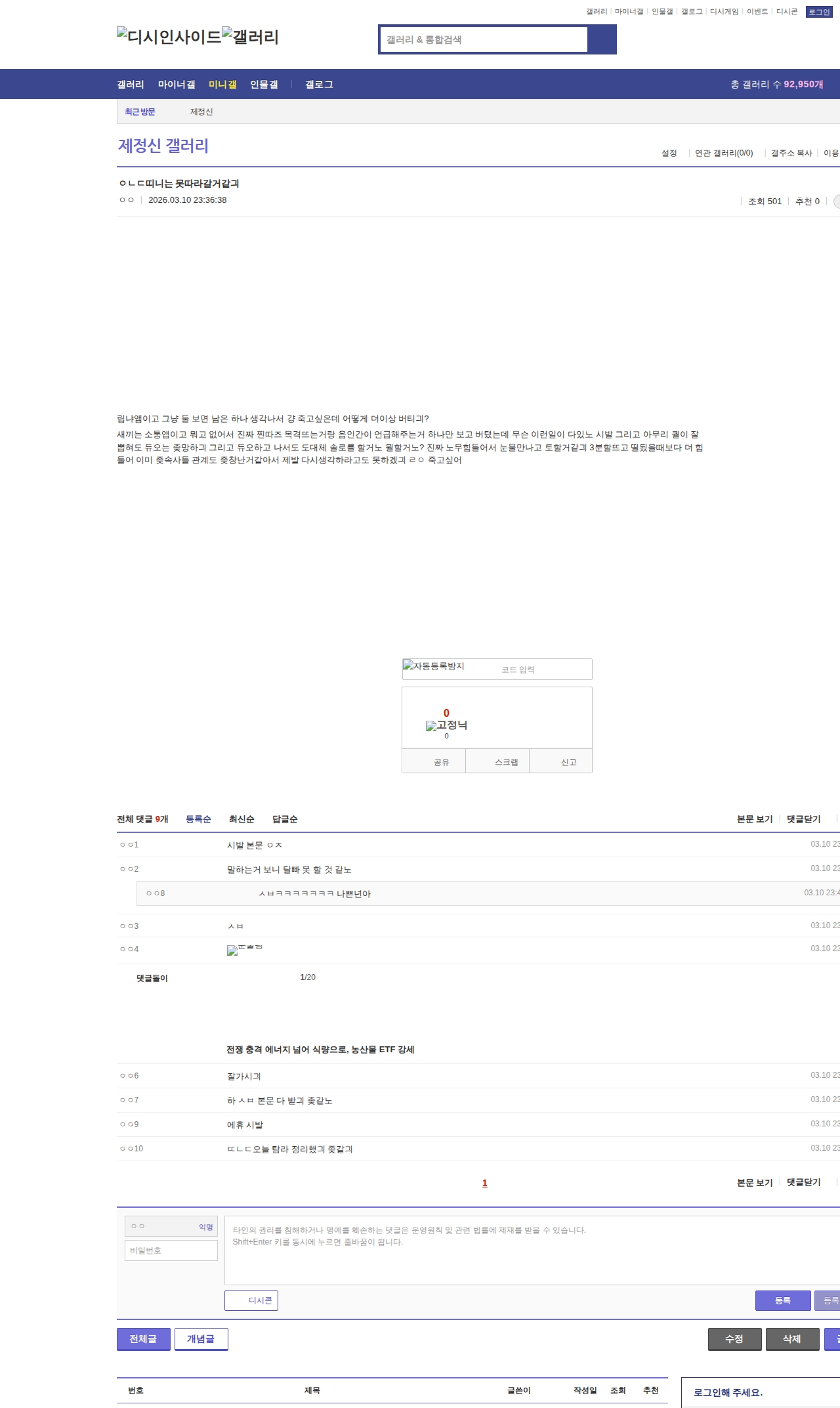Viewport: 840px width, 1408px height.
Task: Report the post with 신고
Action: 568,761
